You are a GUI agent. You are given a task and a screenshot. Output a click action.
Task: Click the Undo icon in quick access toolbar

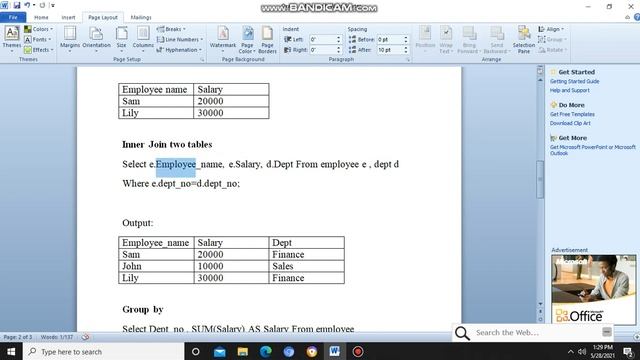coord(27,5)
